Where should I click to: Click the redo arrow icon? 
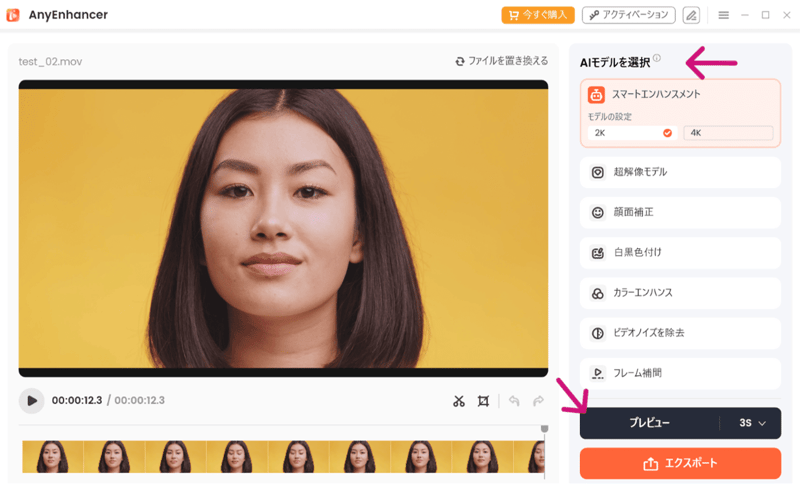(538, 401)
